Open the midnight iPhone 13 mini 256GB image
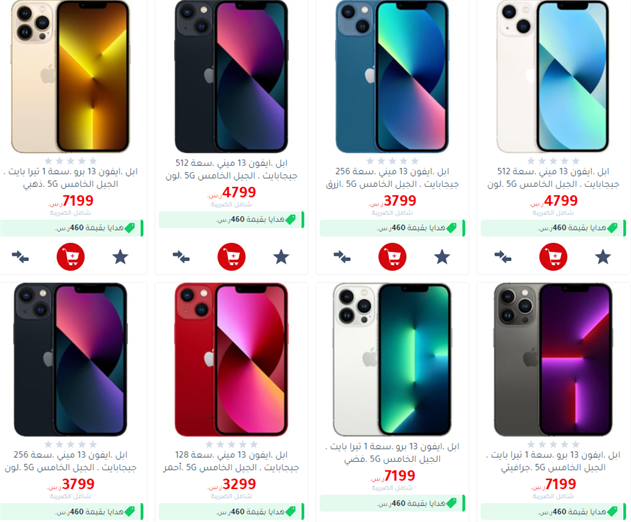The image size is (631, 522). tap(70, 359)
